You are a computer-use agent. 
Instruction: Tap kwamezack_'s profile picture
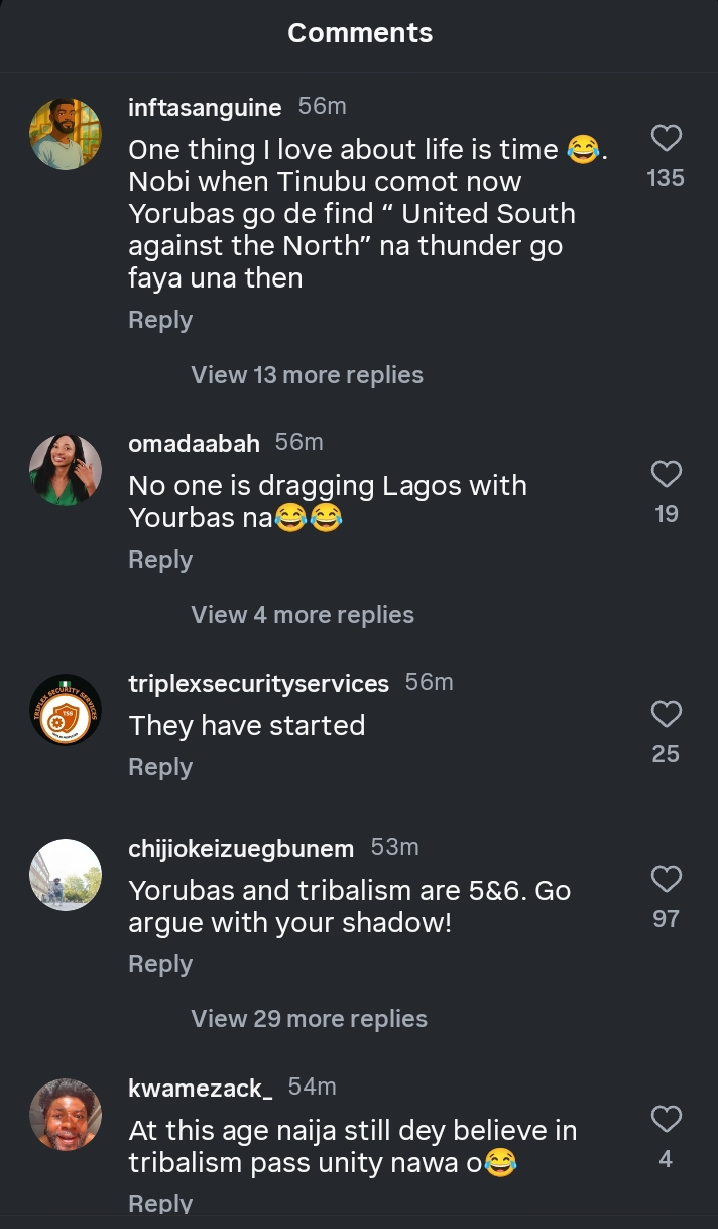tap(66, 1114)
